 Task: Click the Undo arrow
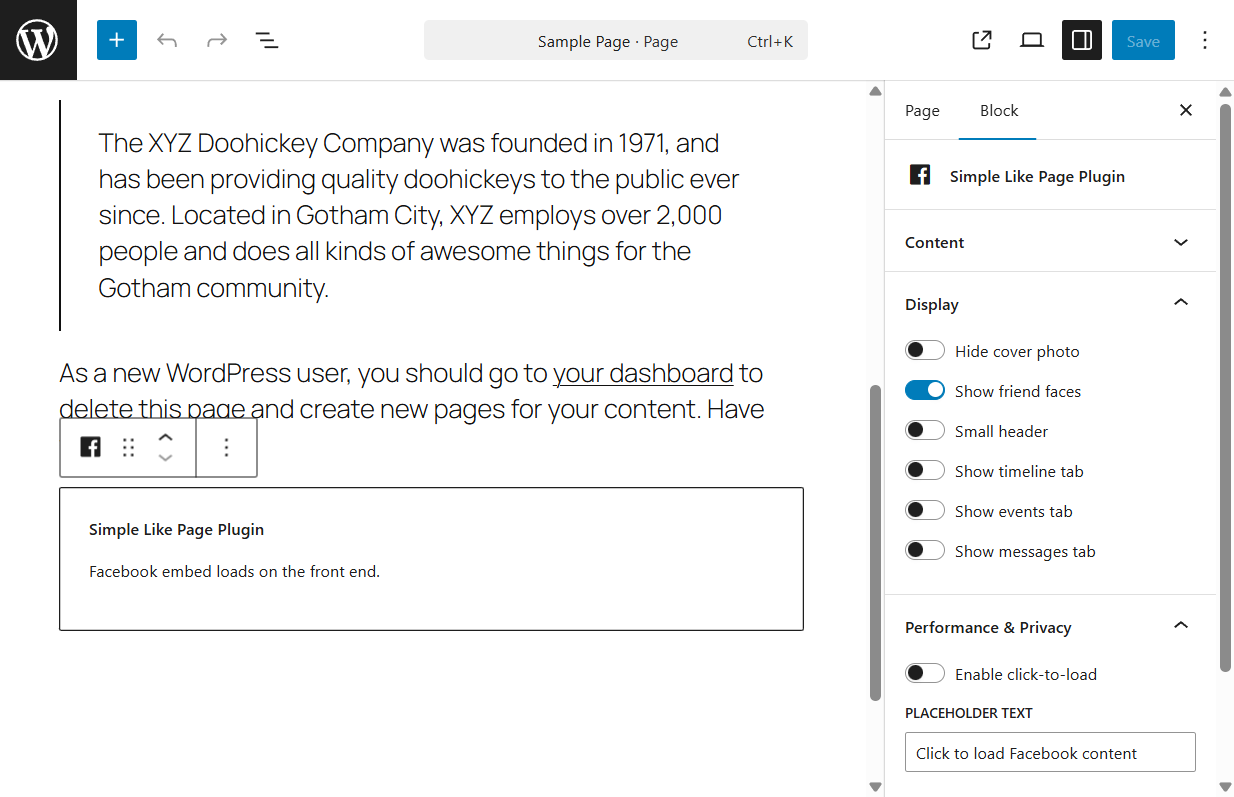167,40
